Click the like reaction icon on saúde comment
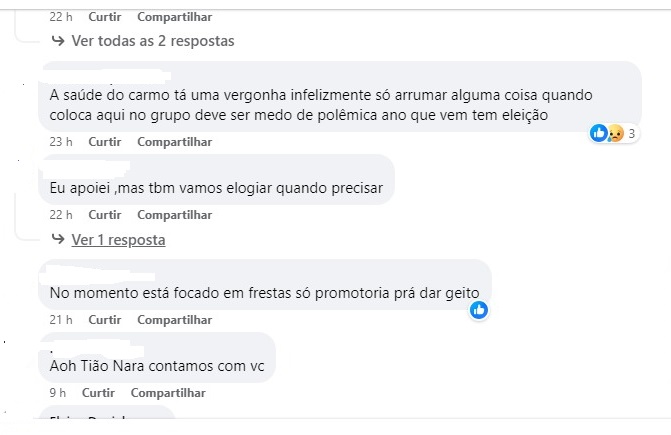The width and height of the screenshot is (671, 435). pos(598,133)
